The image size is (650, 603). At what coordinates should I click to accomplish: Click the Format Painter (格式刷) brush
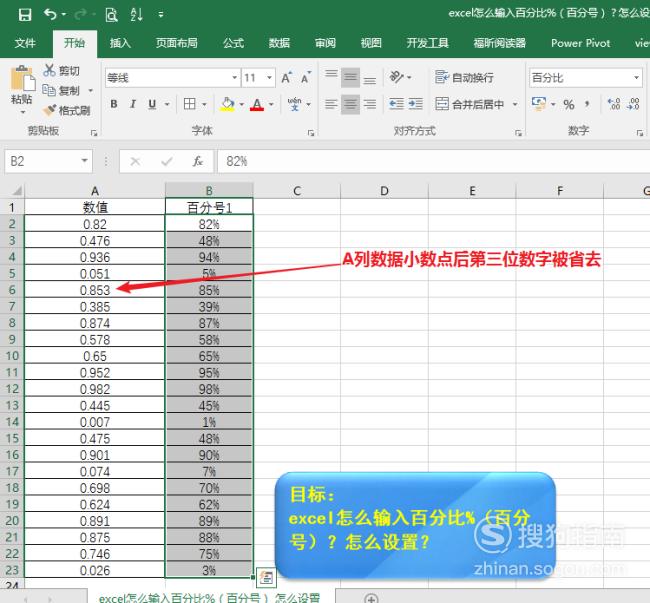(49, 110)
